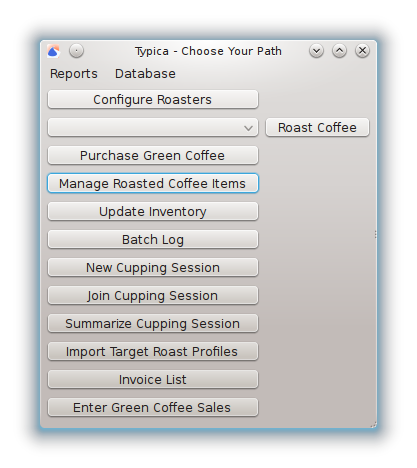Click Join Cupping Session
417x468 pixels.
pos(153,295)
